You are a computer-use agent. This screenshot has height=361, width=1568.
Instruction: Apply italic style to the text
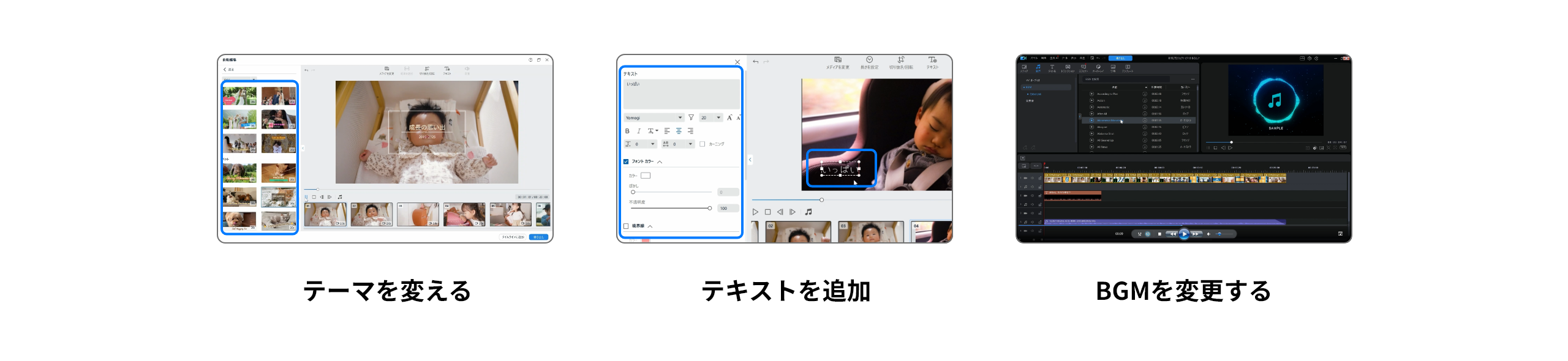[x=639, y=131]
